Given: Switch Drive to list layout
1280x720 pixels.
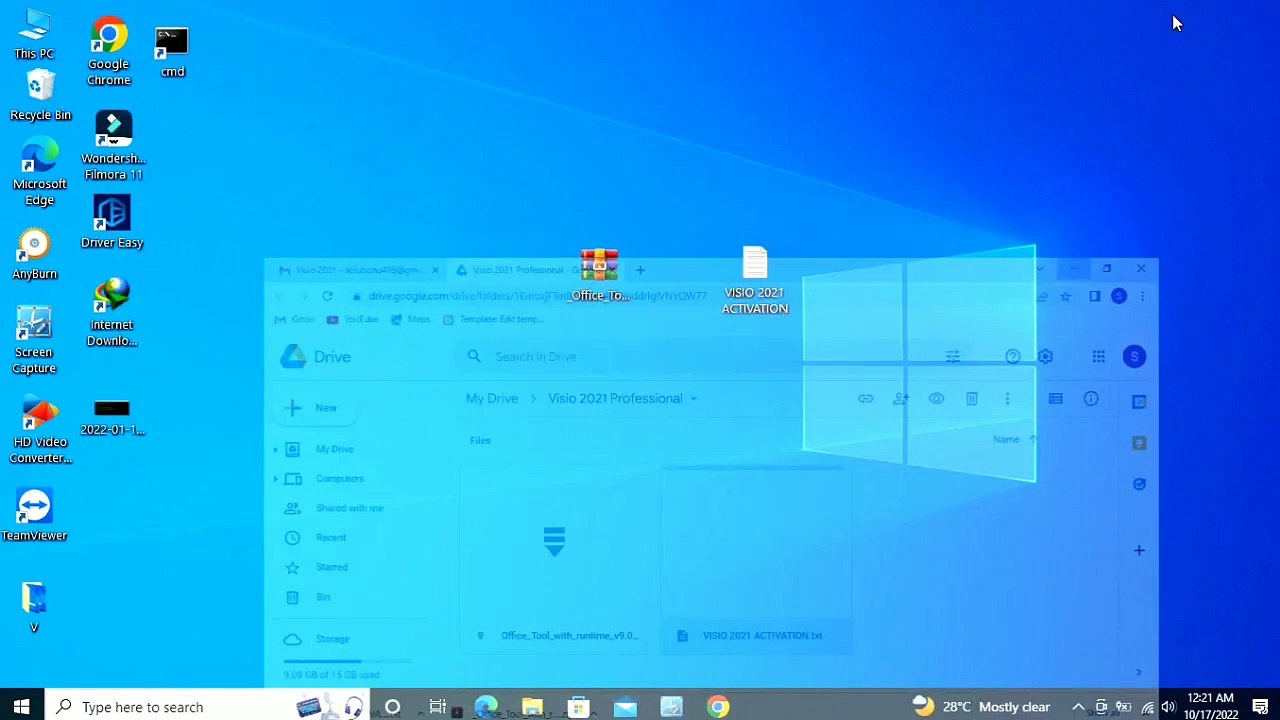Looking at the screenshot, I should (x=1055, y=399).
